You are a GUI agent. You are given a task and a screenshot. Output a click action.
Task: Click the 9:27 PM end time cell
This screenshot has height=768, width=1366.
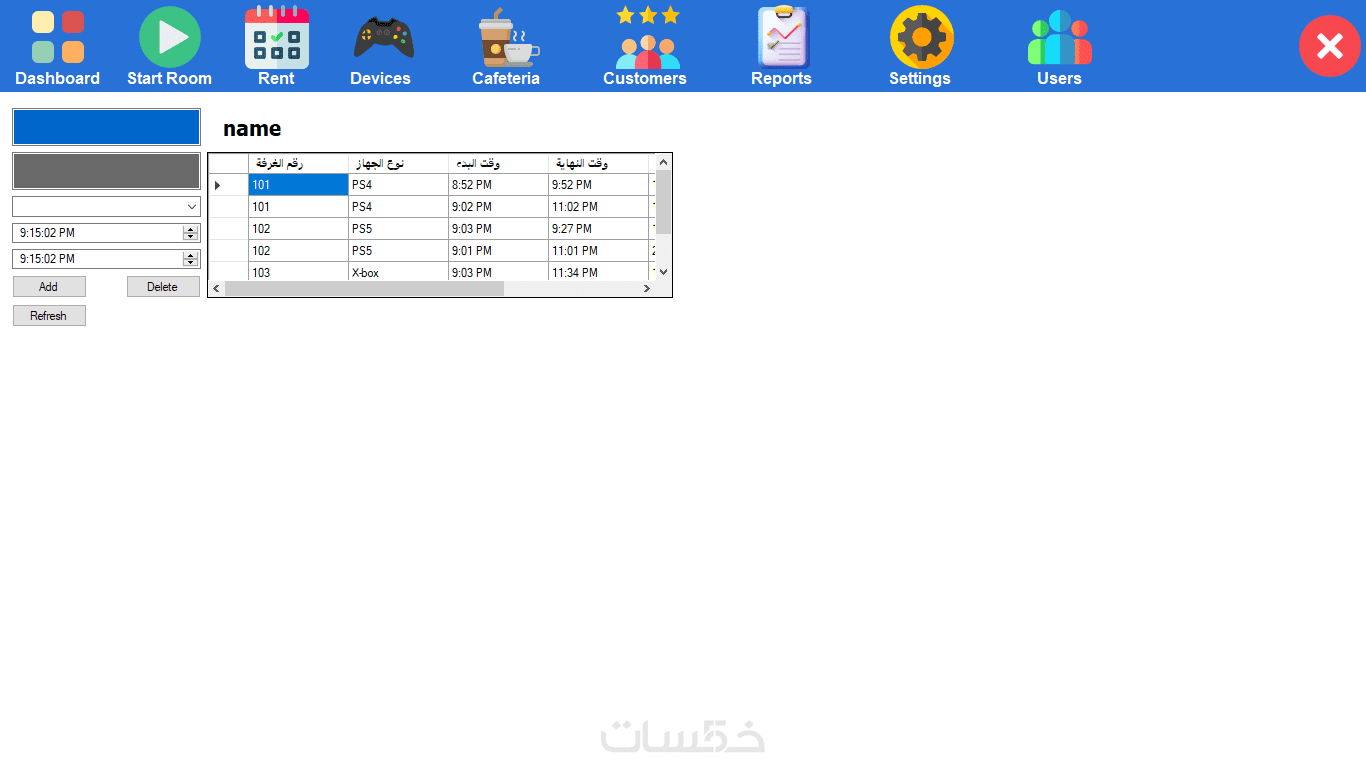pos(598,229)
